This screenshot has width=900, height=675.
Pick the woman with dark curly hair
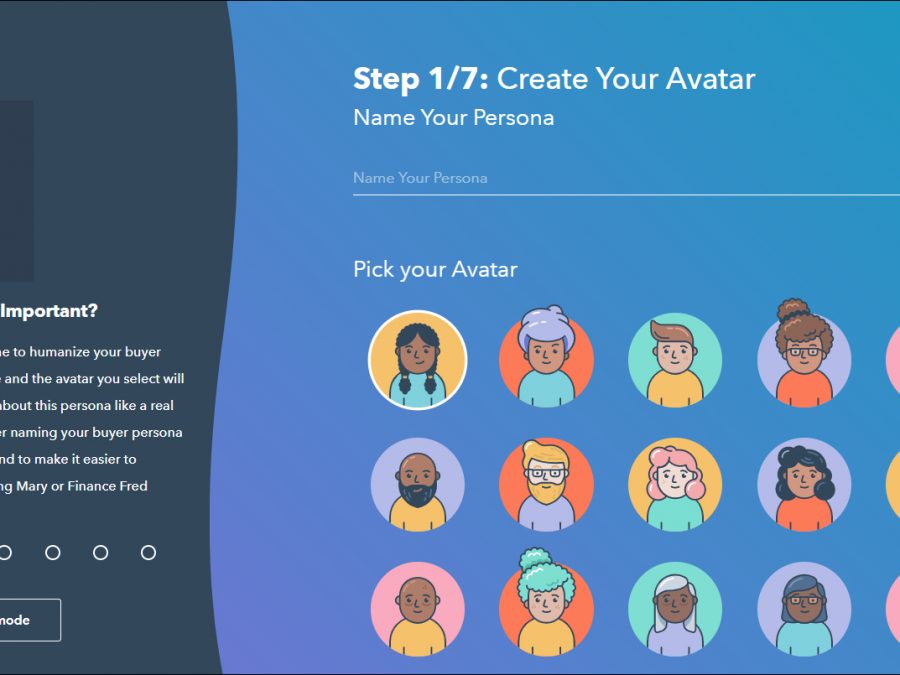click(x=804, y=484)
